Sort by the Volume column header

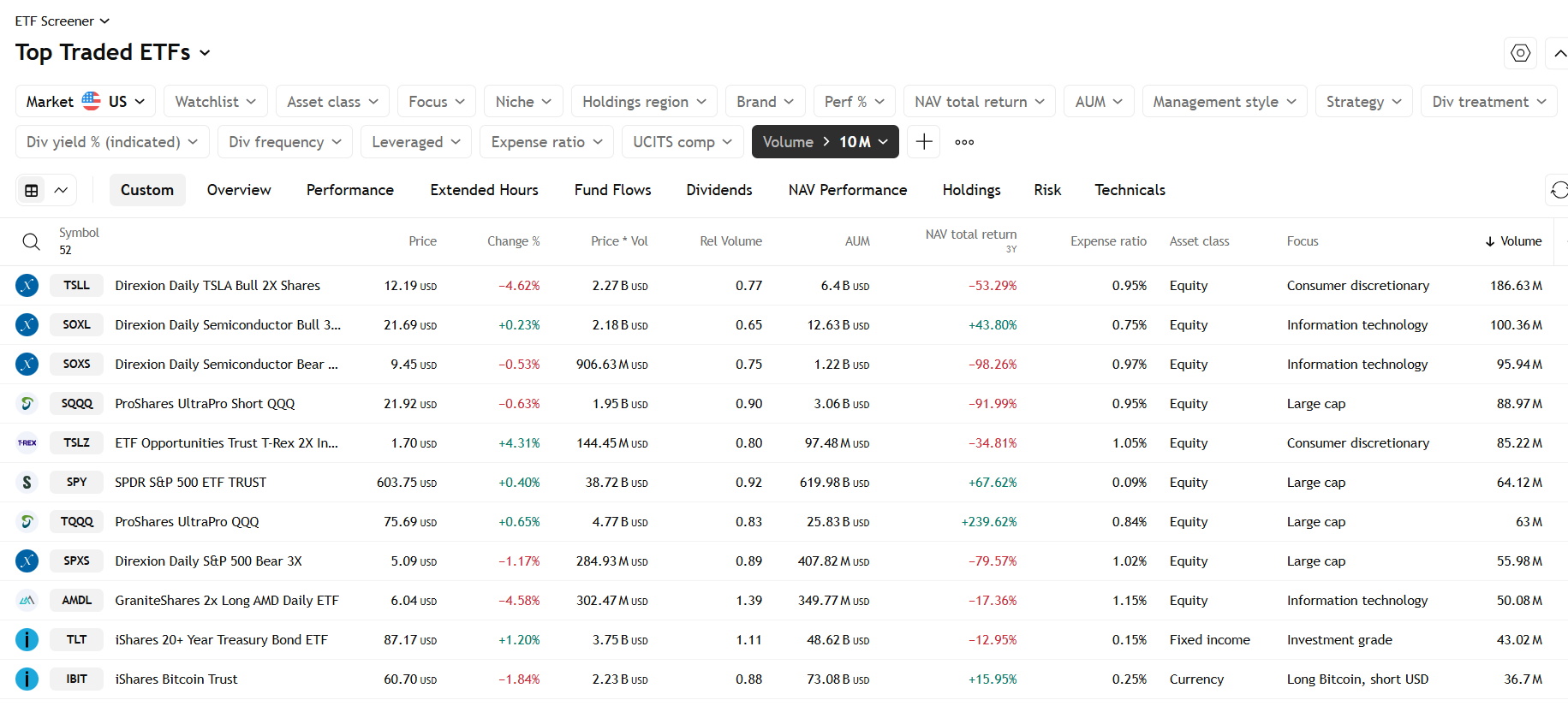[x=1513, y=241]
